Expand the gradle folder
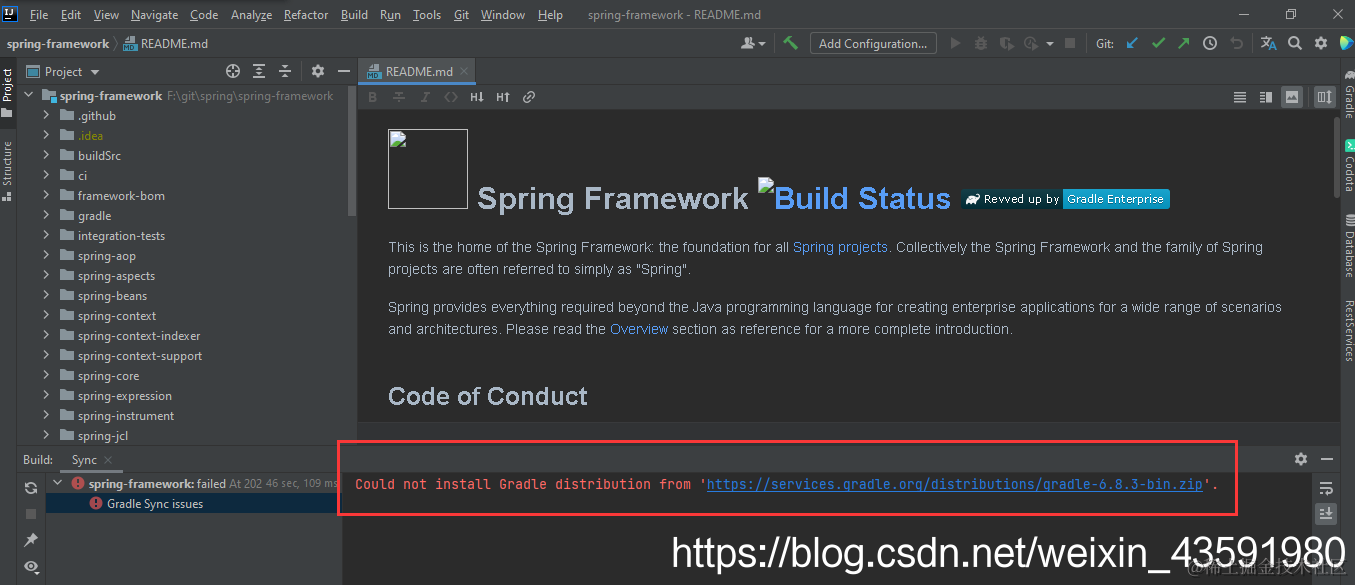The height and width of the screenshot is (585, 1355). point(46,216)
